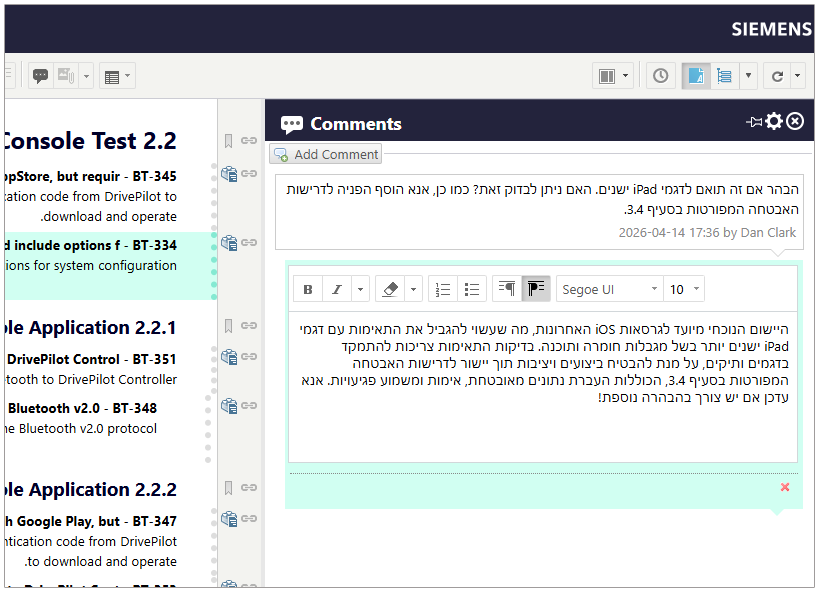
Task: Toggle right-to-left paragraph direction button
Action: [x=536, y=289]
